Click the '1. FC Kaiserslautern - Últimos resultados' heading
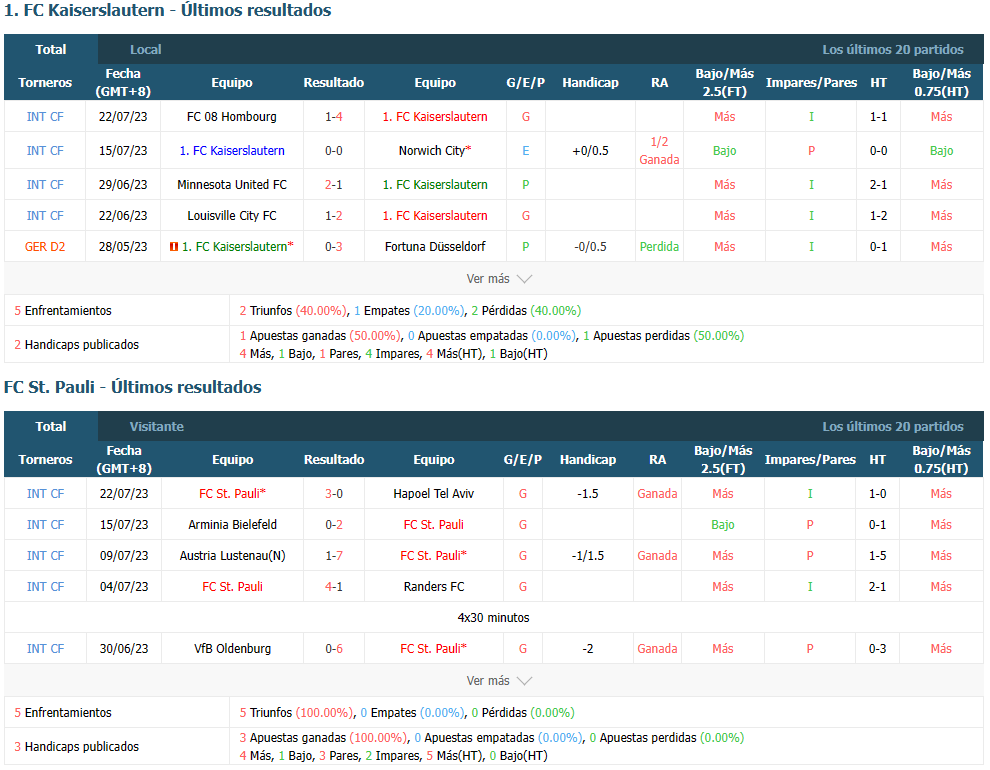Image resolution: width=990 pixels, height=770 pixels. click(x=167, y=11)
